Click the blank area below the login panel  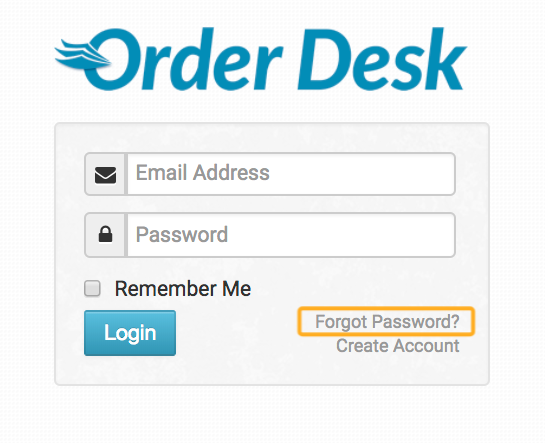click(x=272, y=415)
